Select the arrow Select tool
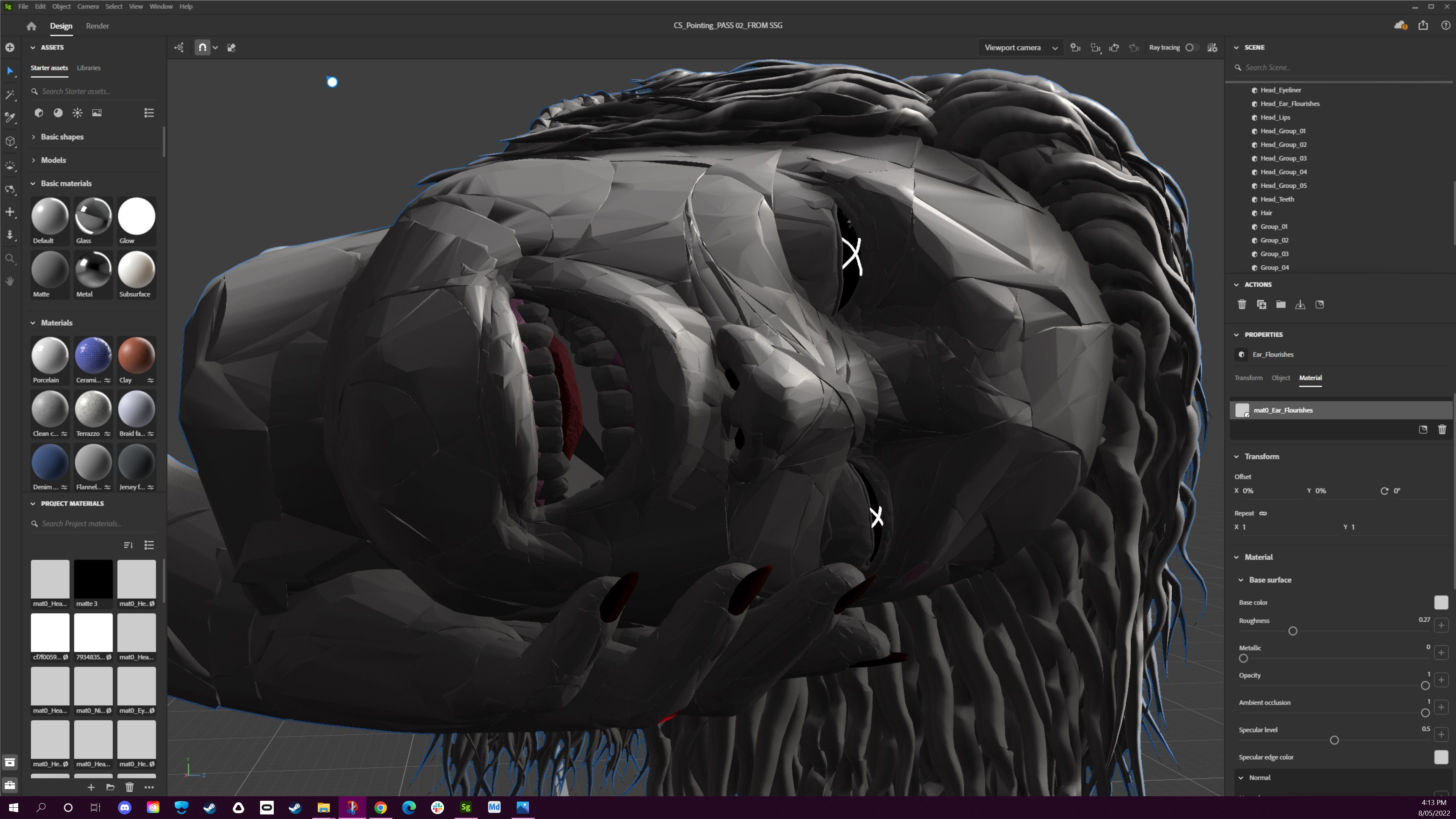This screenshot has height=819, width=1456. coord(10,71)
